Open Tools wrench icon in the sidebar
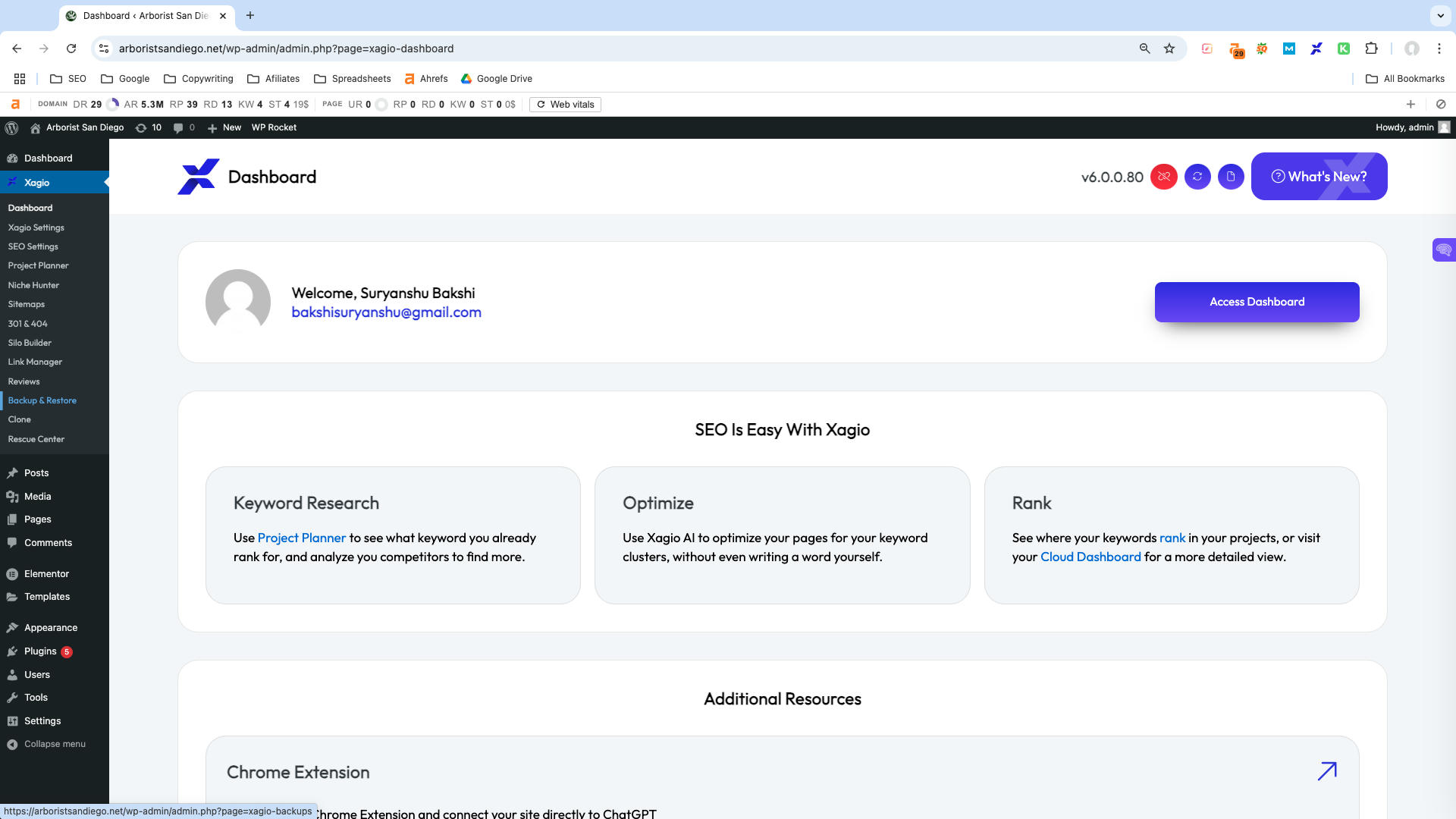Screen dimensions: 1456x819 [12, 698]
